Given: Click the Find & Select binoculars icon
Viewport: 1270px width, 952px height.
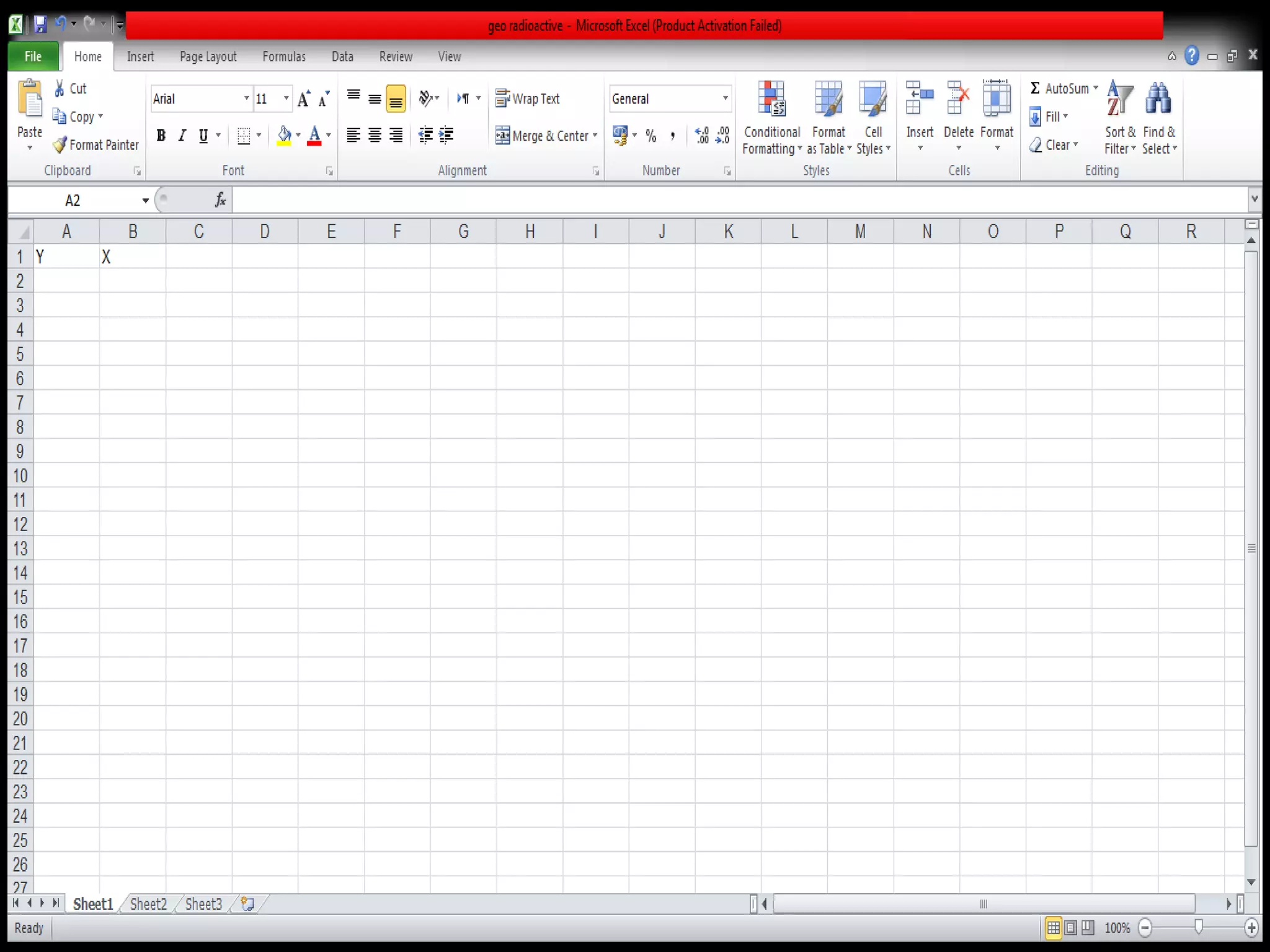Looking at the screenshot, I should (x=1158, y=99).
